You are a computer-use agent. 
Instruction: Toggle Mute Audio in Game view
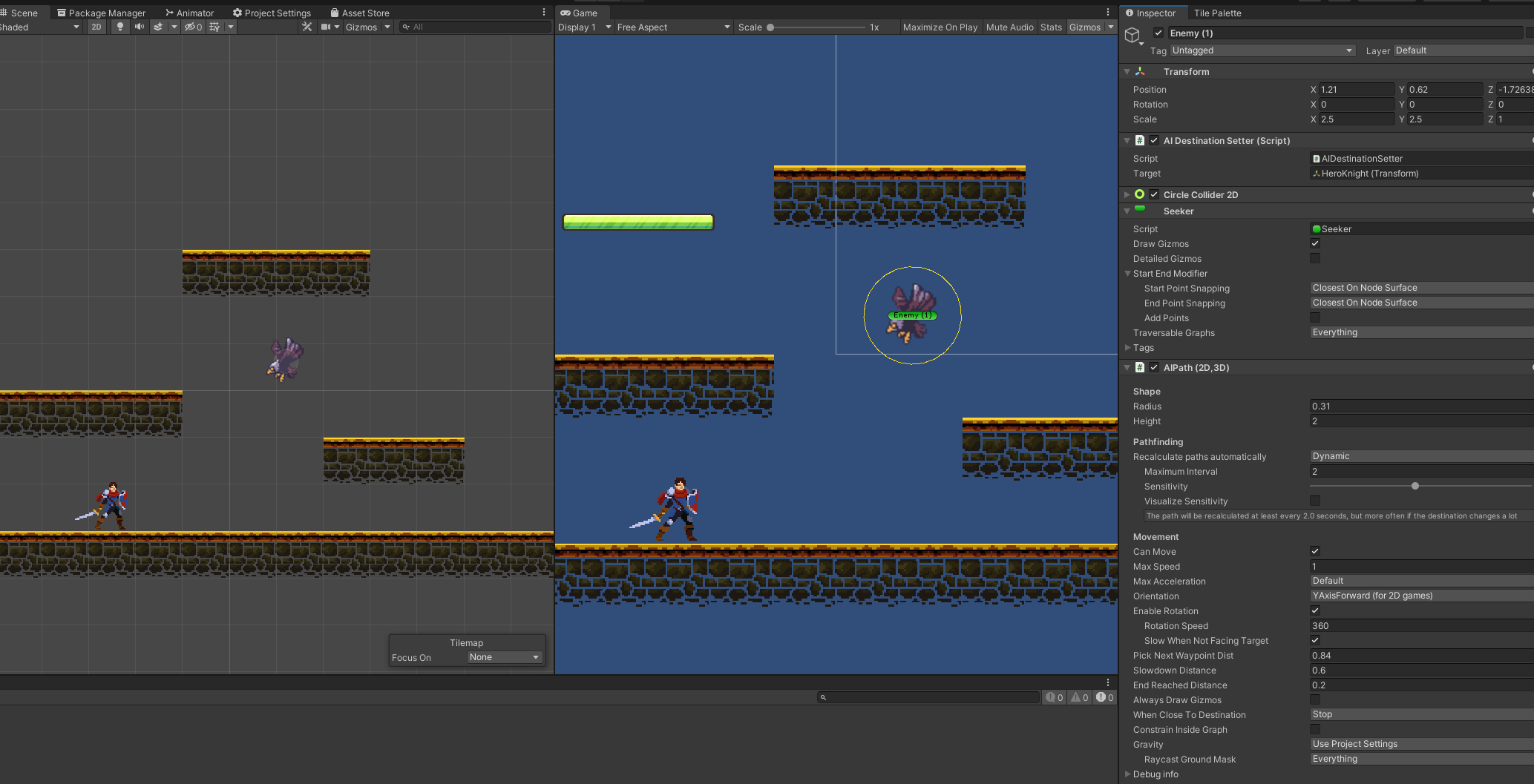pos(1009,27)
